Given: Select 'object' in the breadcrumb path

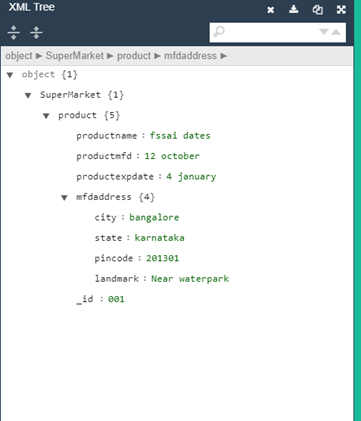Looking at the screenshot, I should tap(19, 56).
